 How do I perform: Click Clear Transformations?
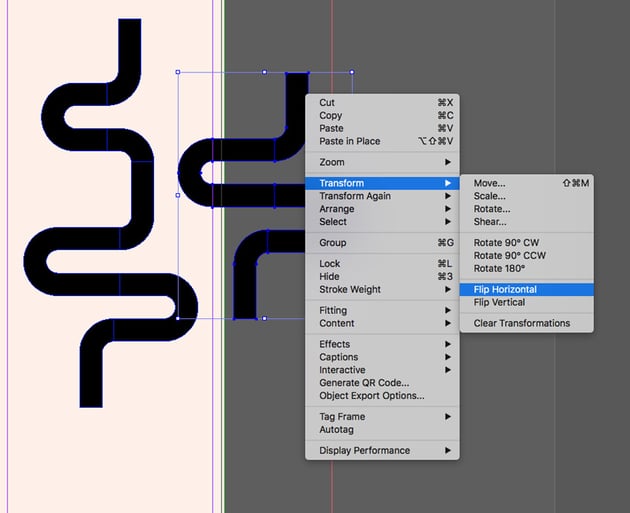[521, 323]
